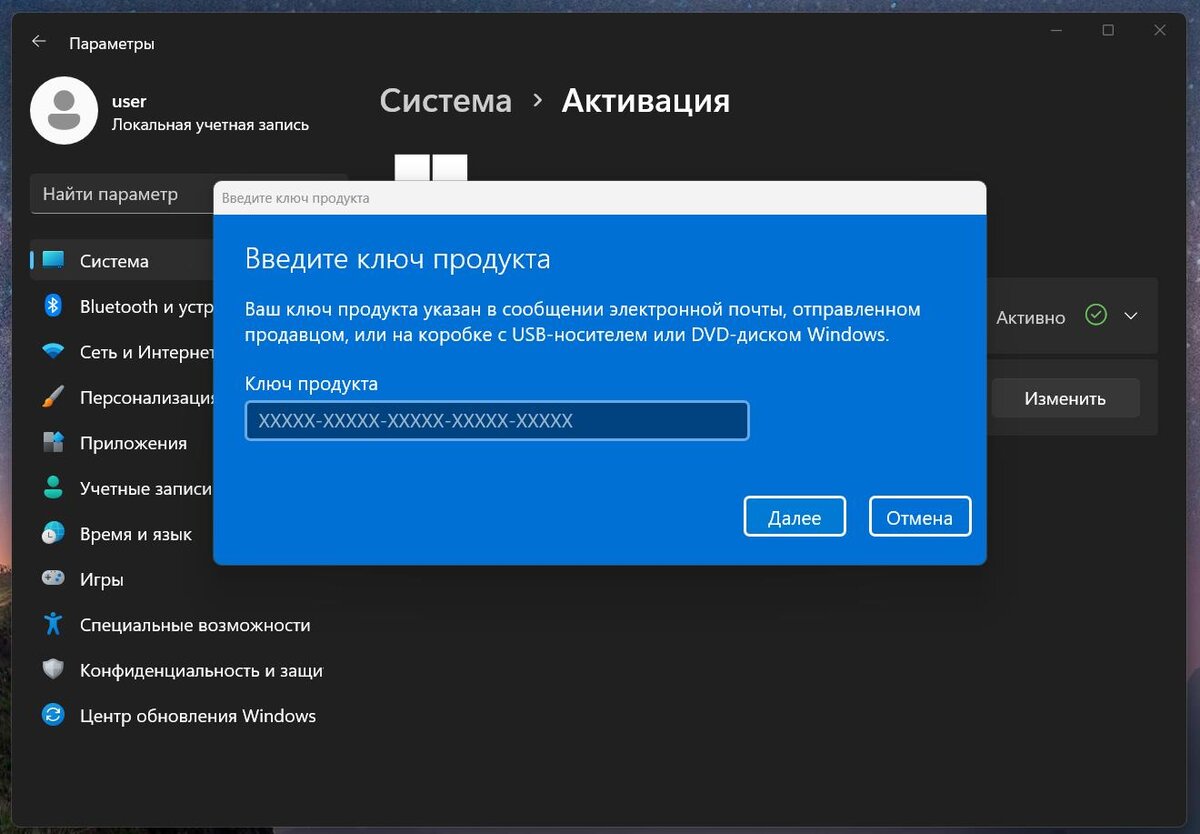Open Игры settings category

(190, 579)
